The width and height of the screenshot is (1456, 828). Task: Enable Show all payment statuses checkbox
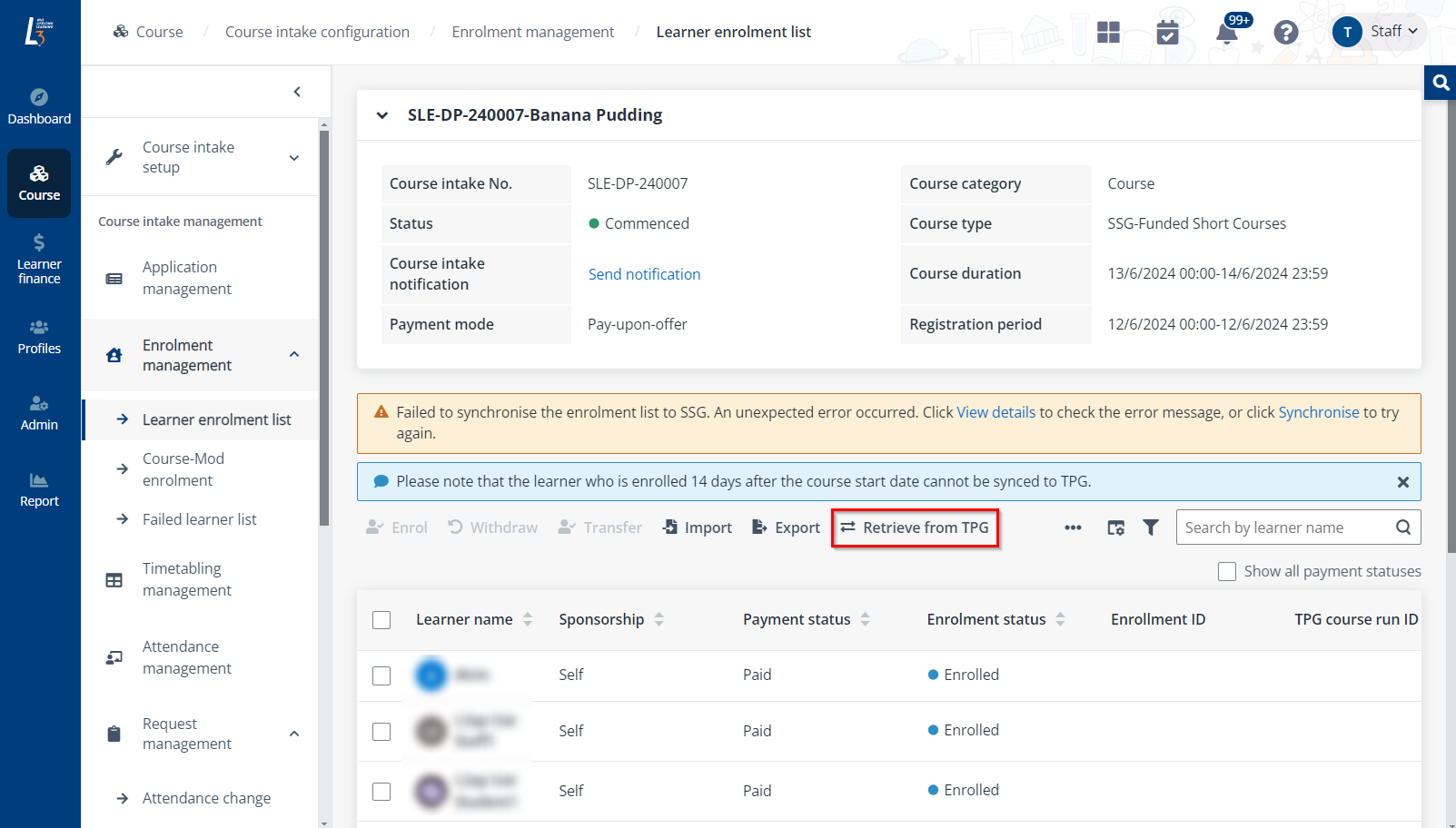1227,571
